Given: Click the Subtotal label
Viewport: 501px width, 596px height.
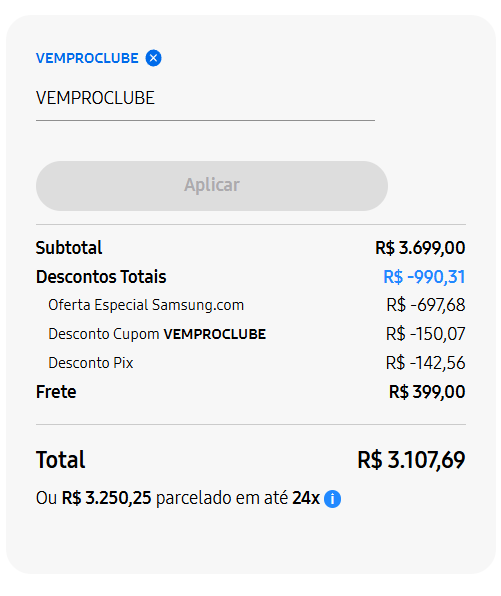Looking at the screenshot, I should (x=69, y=247).
